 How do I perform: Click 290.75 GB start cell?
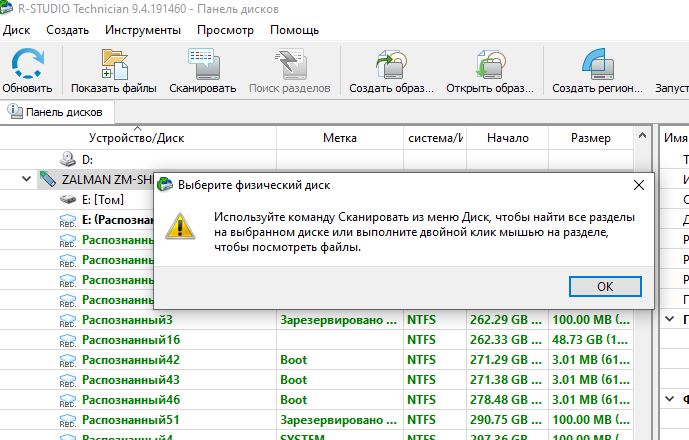click(x=506, y=420)
